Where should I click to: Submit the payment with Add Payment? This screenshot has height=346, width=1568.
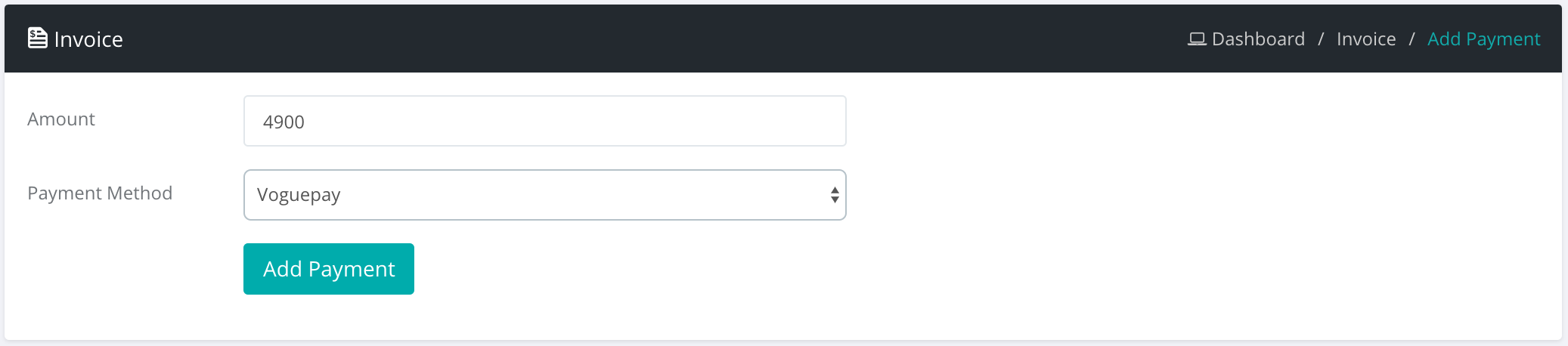point(329,269)
